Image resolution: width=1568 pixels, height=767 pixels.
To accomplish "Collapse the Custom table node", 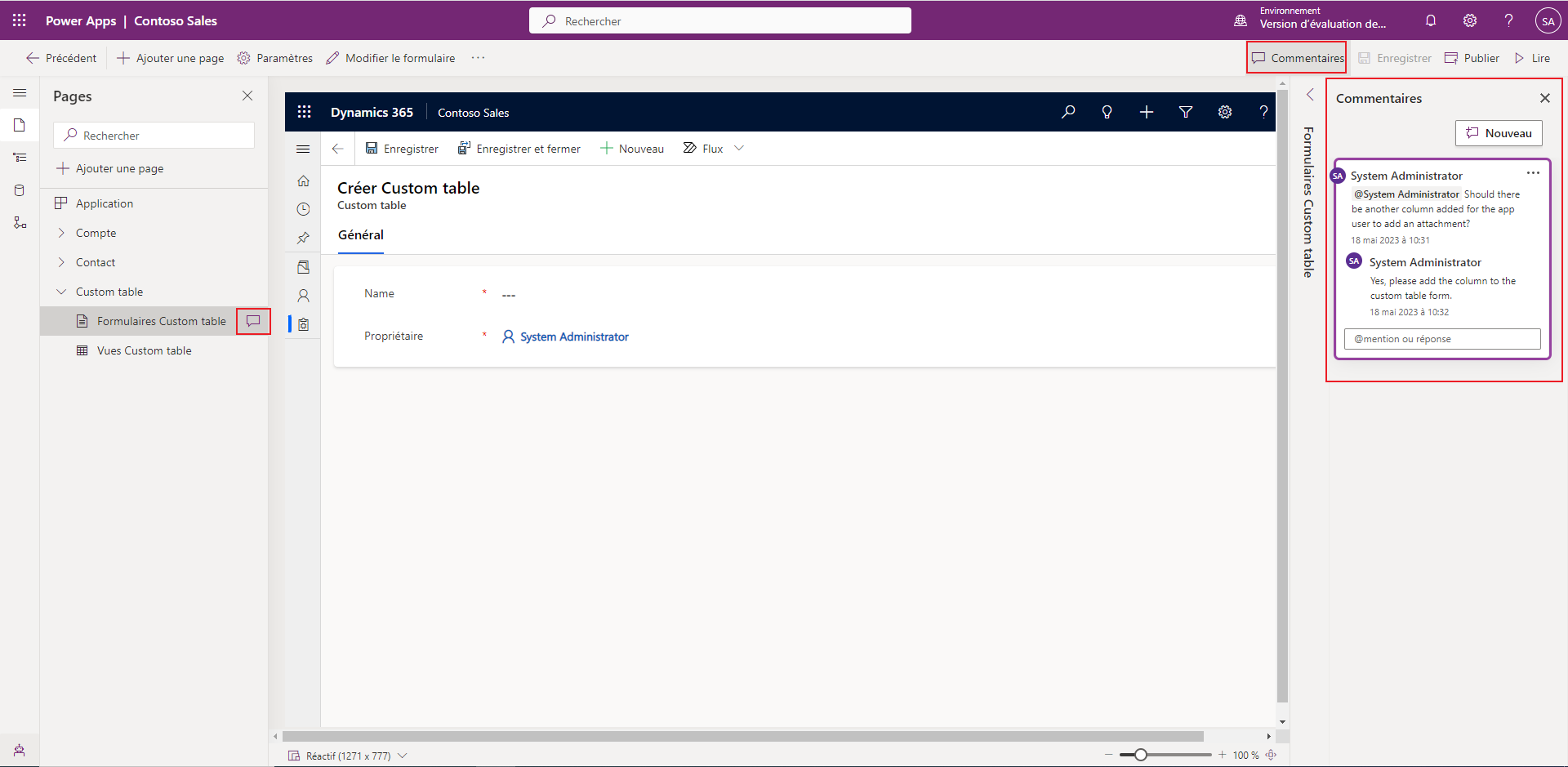I will pyautogui.click(x=61, y=292).
